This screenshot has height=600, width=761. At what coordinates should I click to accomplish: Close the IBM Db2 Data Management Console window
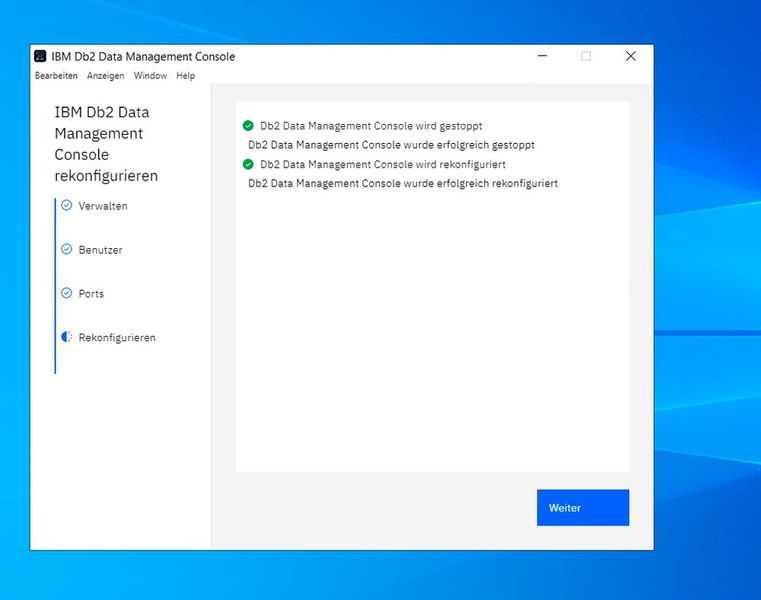(630, 56)
